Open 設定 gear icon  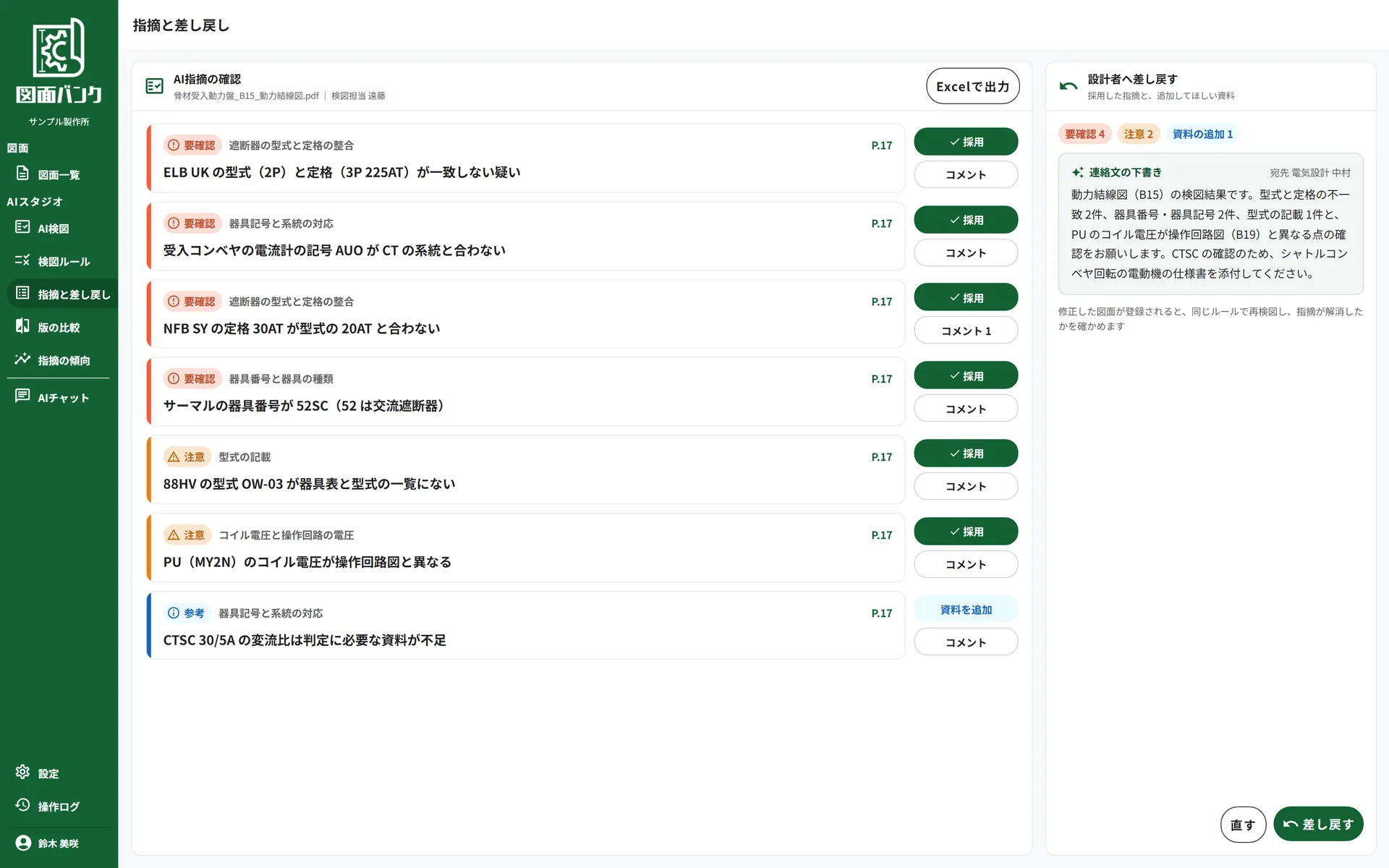(x=22, y=773)
